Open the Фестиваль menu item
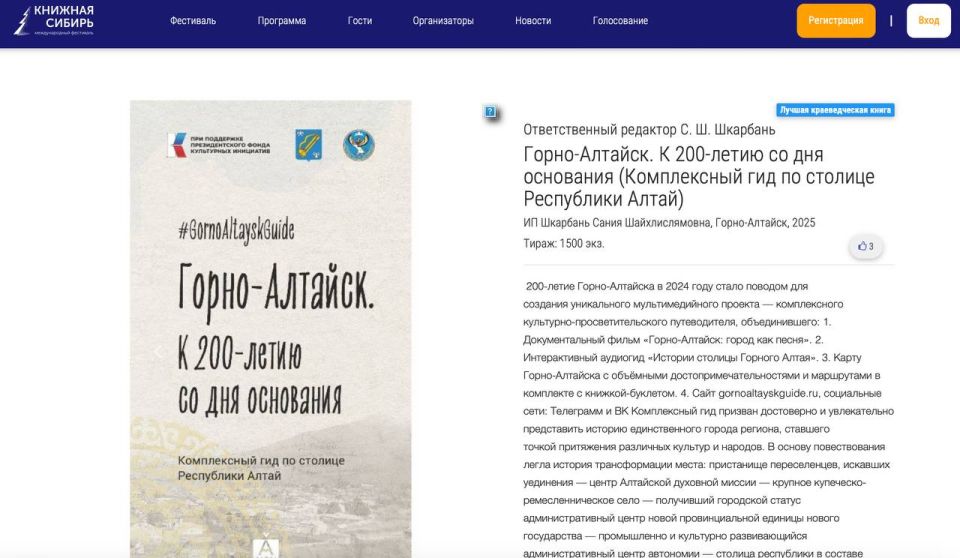This screenshot has height=558, width=960. [x=193, y=21]
